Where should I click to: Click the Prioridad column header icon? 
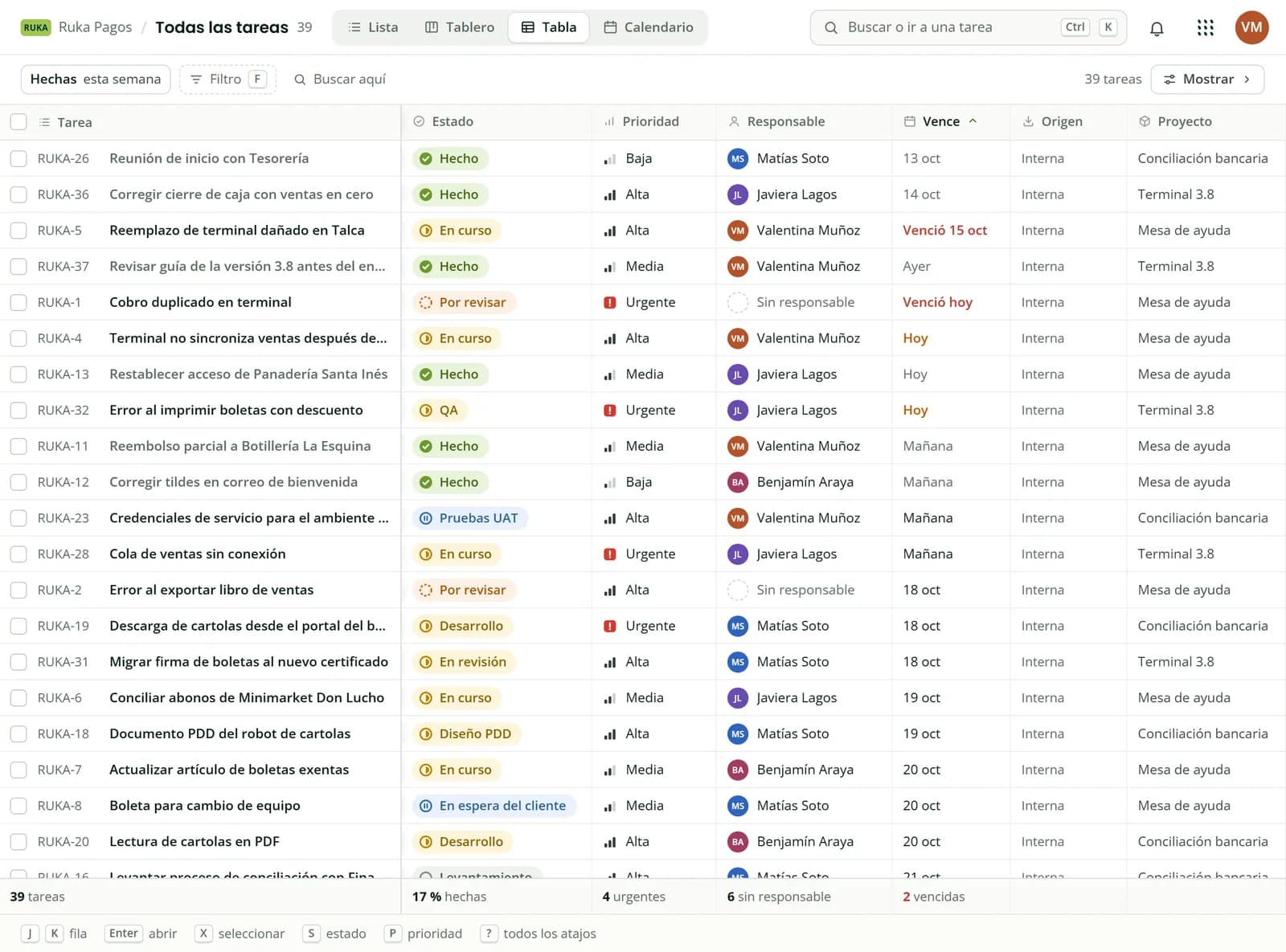point(609,121)
